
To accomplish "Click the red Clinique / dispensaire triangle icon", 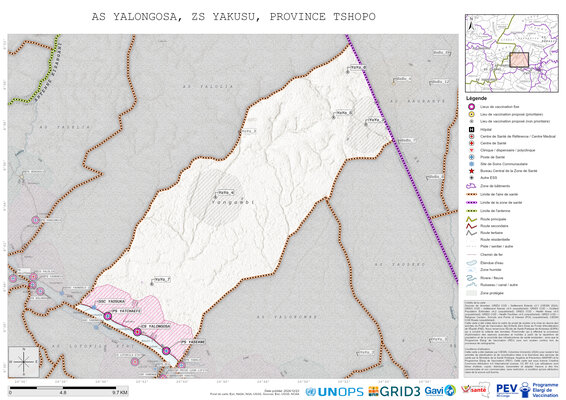I will (x=471, y=150).
